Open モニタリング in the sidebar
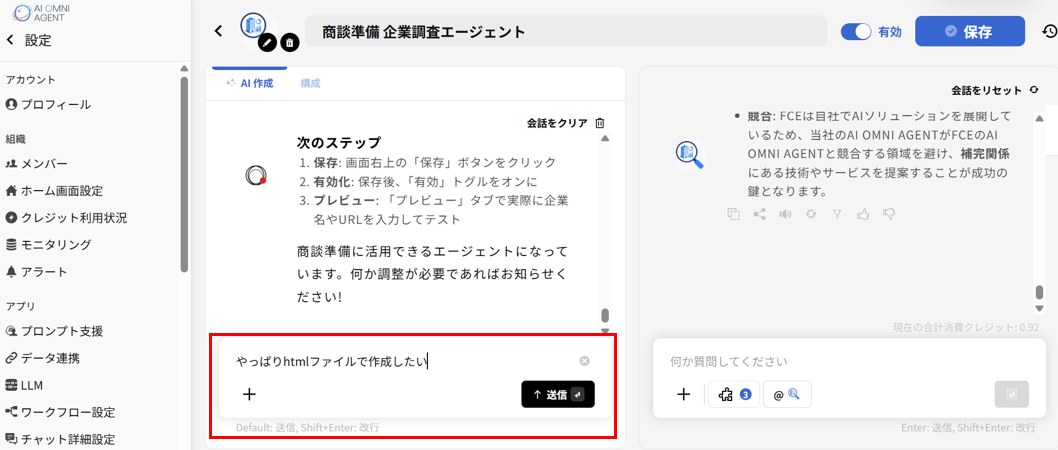The width and height of the screenshot is (1058, 450). coord(48,244)
